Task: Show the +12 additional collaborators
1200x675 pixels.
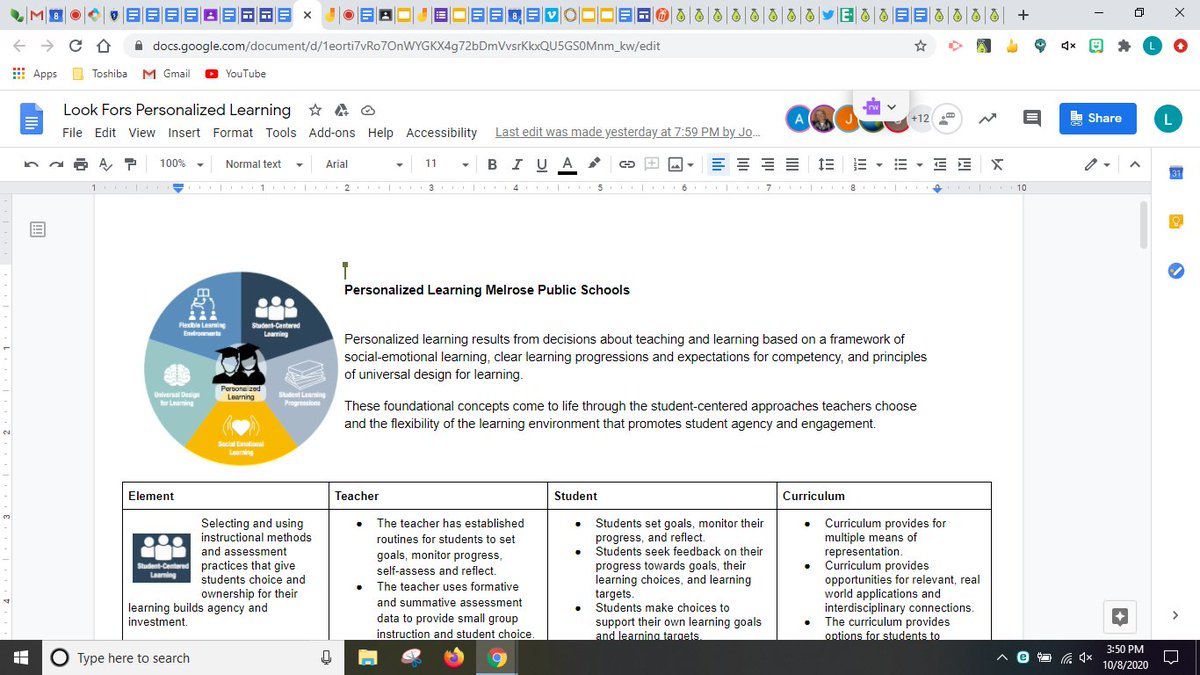Action: (921, 118)
